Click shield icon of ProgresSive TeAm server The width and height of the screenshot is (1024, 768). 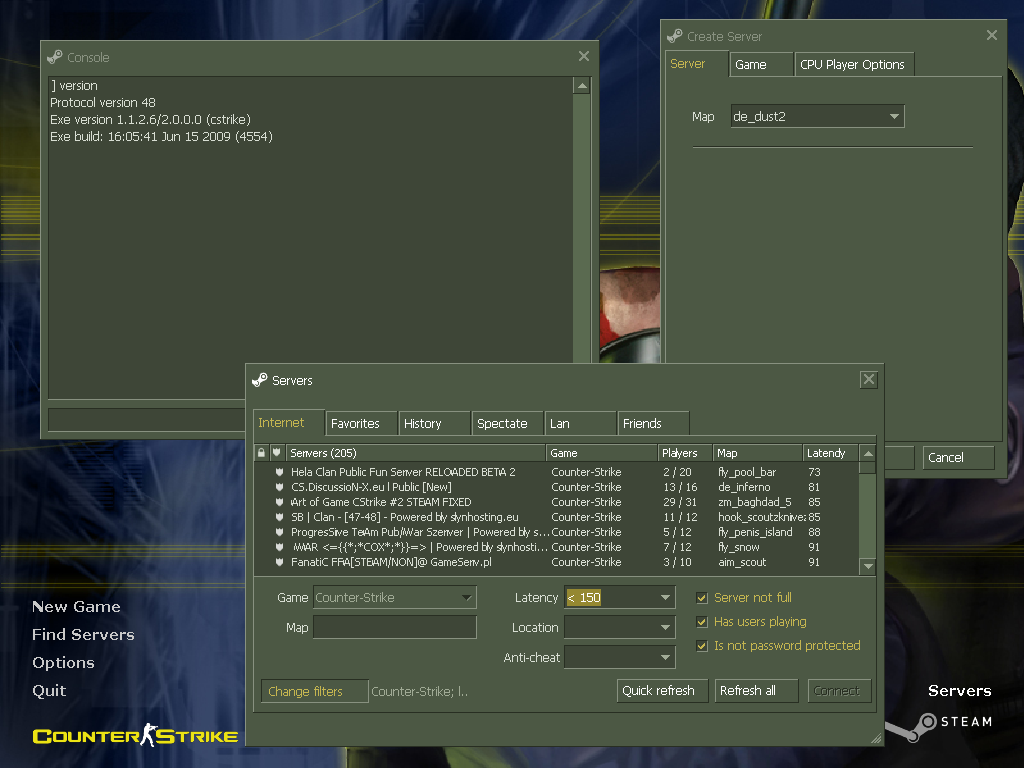point(280,532)
